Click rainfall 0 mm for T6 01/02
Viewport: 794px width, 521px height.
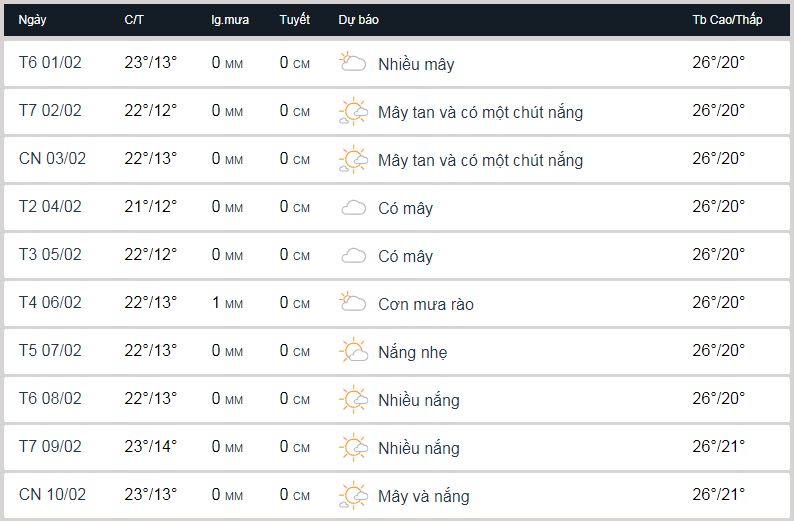click(x=227, y=63)
